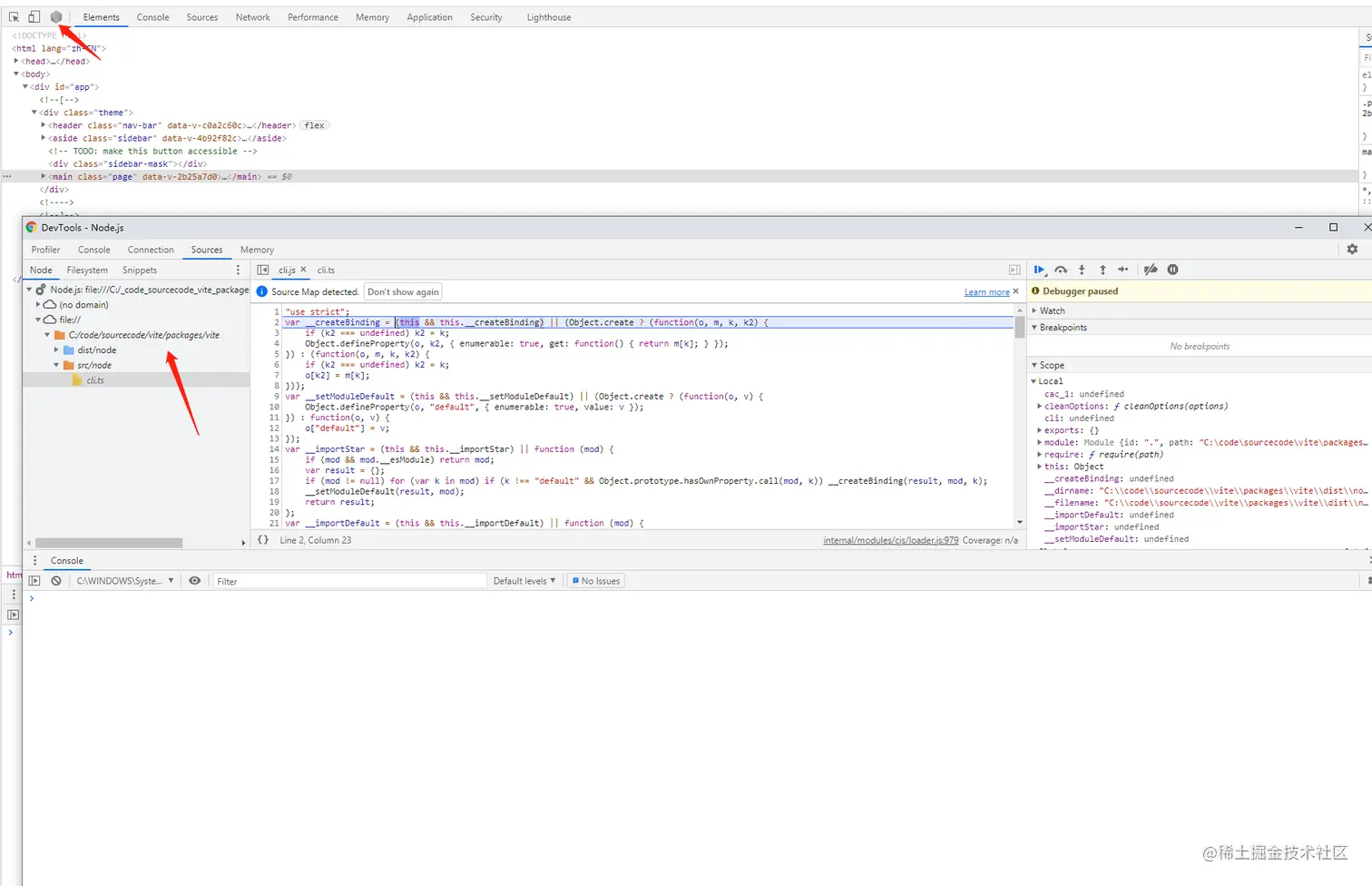Step over next function call
This screenshot has height=886, width=1372.
point(1061,270)
